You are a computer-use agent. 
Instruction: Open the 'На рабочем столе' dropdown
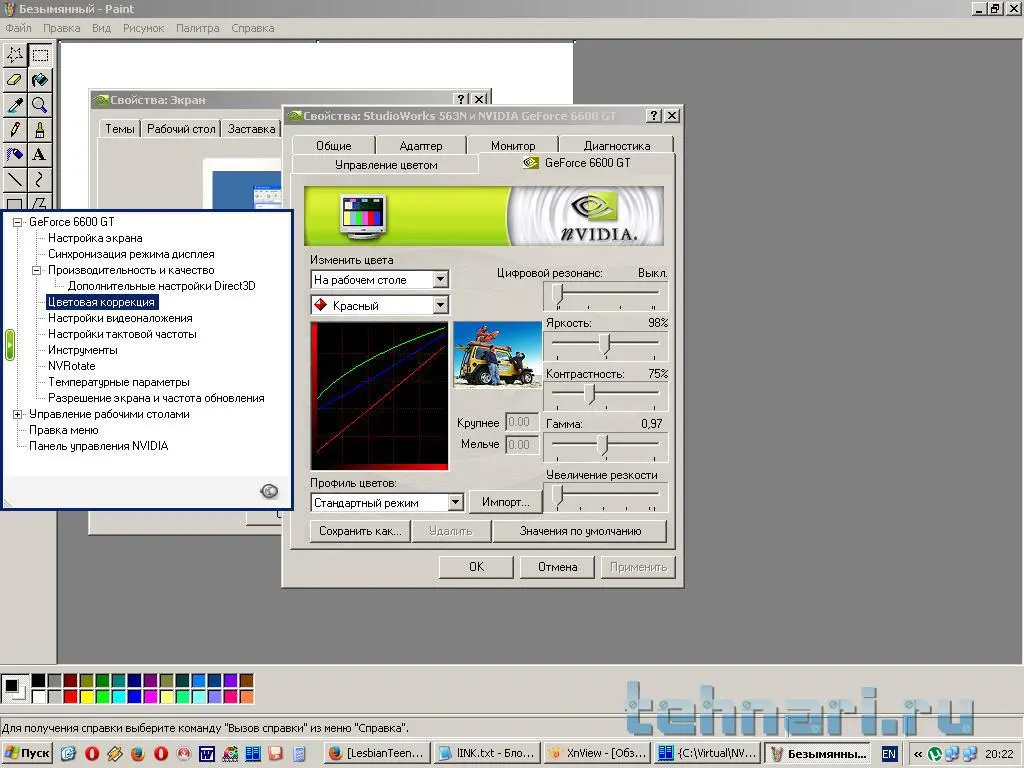point(440,280)
